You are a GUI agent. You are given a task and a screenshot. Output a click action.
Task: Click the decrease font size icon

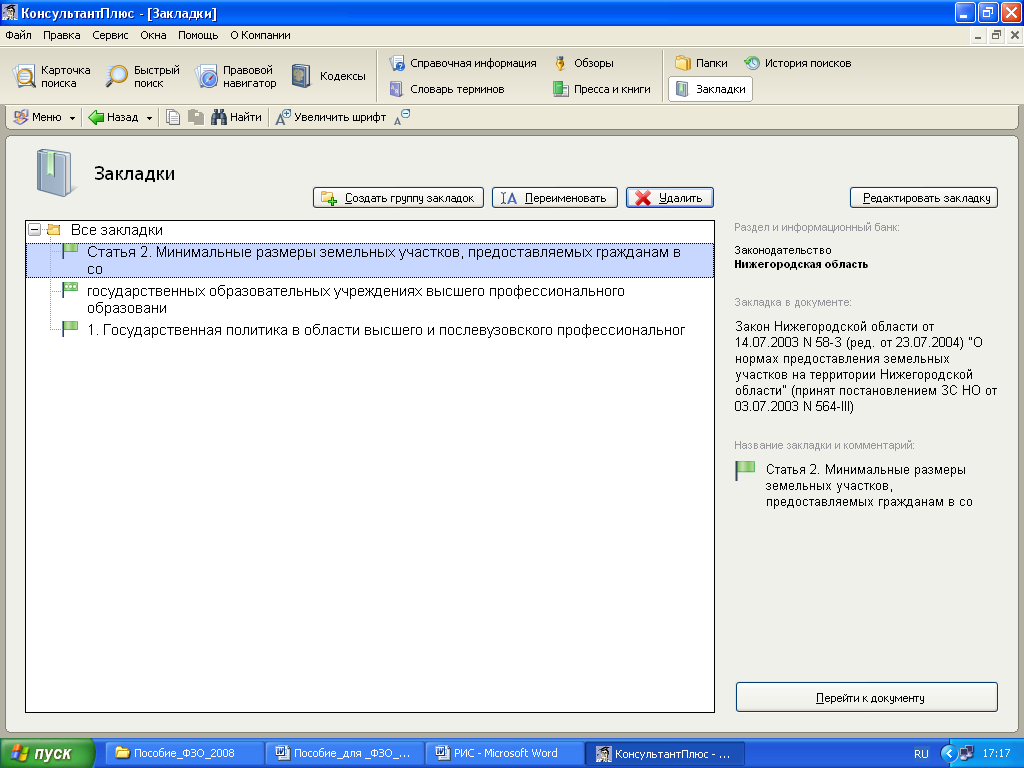tap(402, 118)
